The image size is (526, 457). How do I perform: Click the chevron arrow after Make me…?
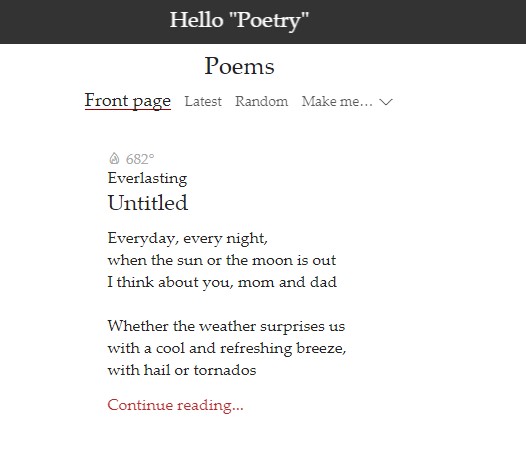pos(386,102)
